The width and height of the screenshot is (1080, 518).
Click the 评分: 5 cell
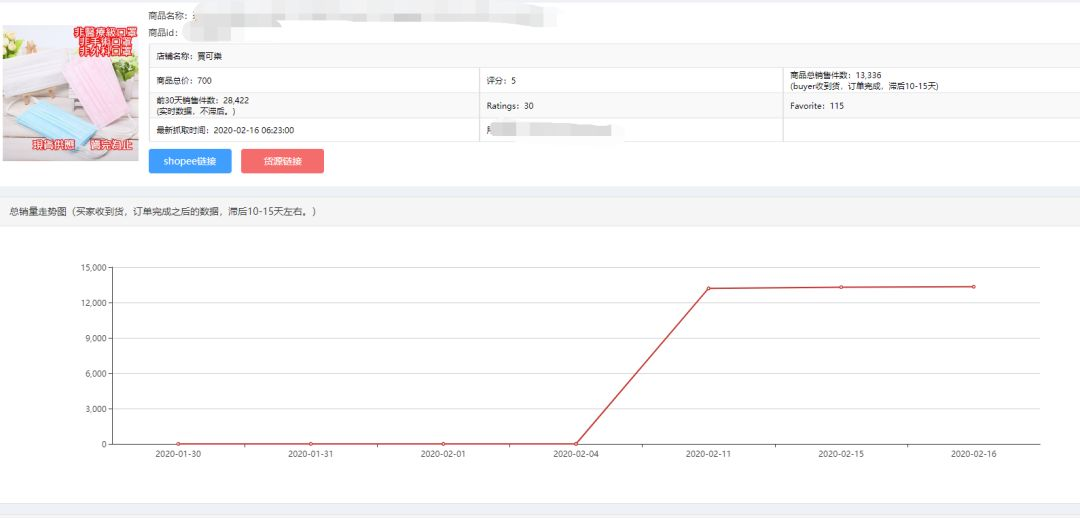(x=631, y=81)
